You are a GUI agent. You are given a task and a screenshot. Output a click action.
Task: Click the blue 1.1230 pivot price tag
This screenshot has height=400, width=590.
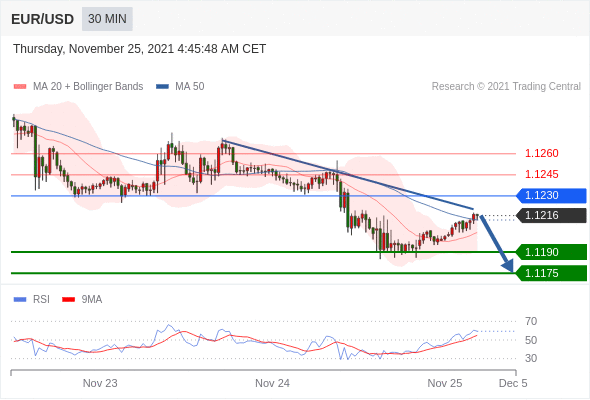coord(552,196)
